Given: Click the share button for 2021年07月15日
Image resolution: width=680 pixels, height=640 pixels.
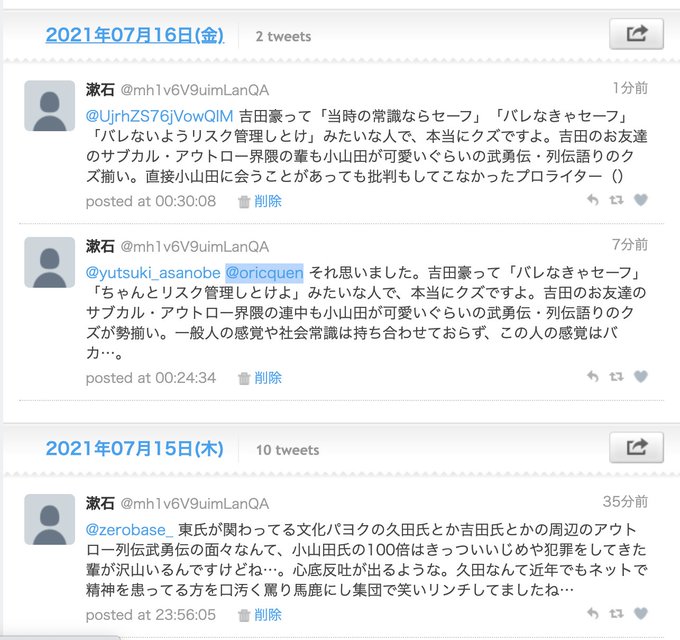Looking at the screenshot, I should pos(636,447).
